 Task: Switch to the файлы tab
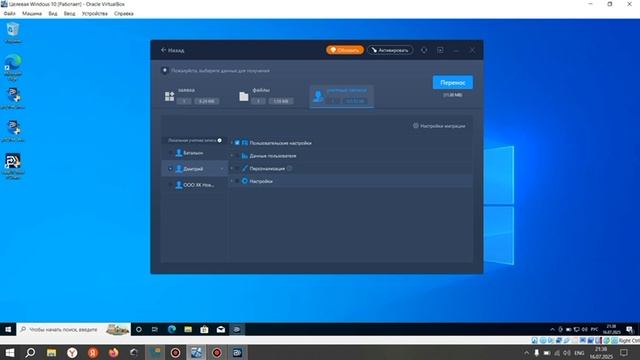[266, 96]
